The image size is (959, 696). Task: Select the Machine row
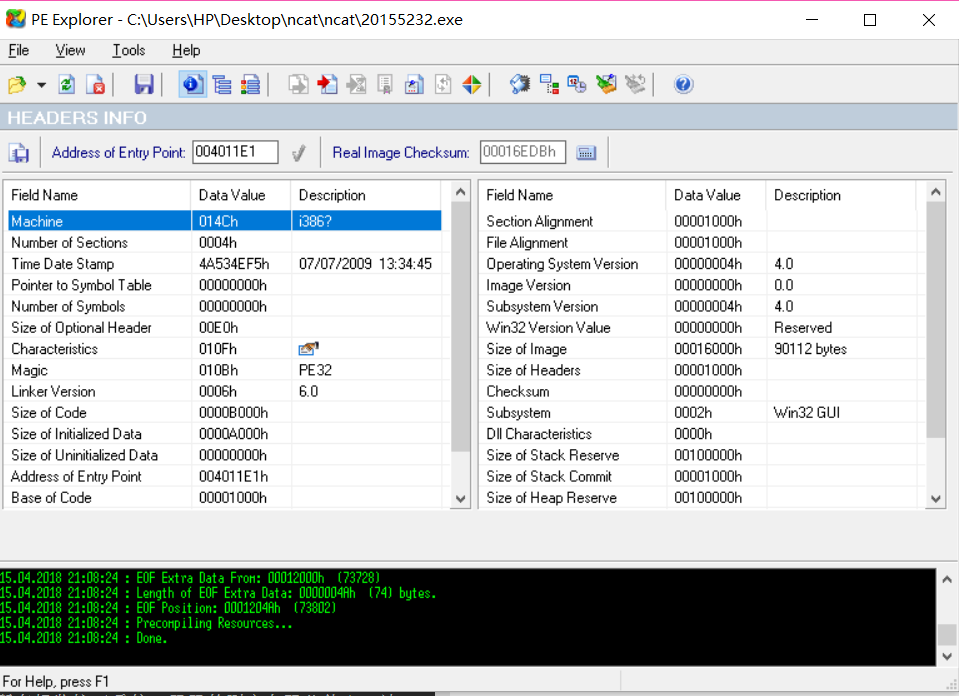224,221
